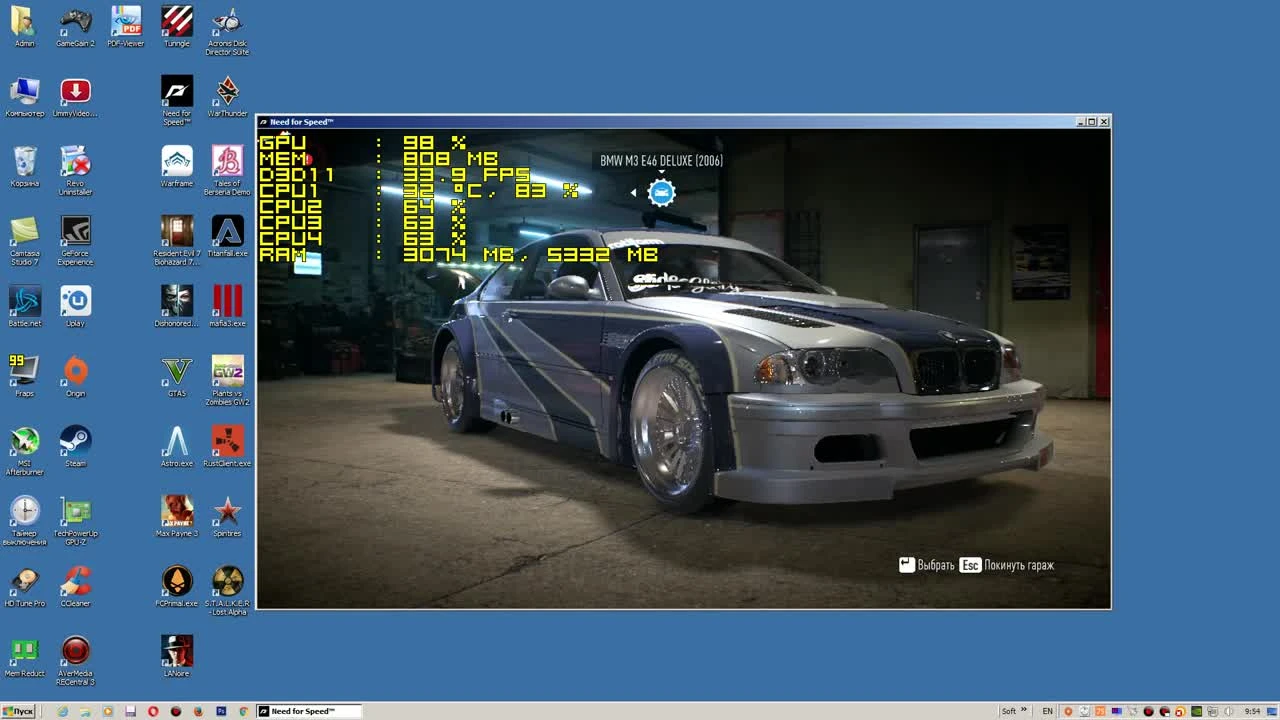Open the EN language indicator menu
This screenshot has height=720, width=1280.
pyautogui.click(x=1047, y=710)
